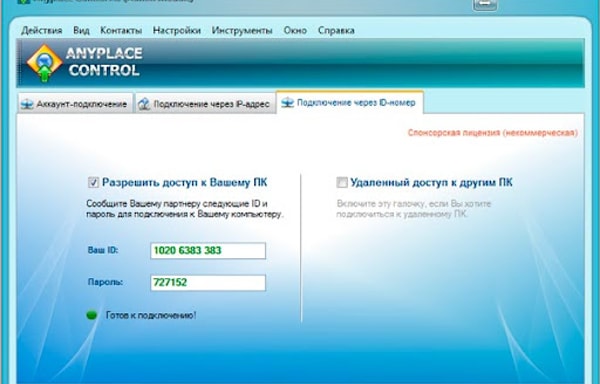The width and height of the screenshot is (600, 384).
Task: Click the Аккаунт-подключение tab icon
Action: 27,104
